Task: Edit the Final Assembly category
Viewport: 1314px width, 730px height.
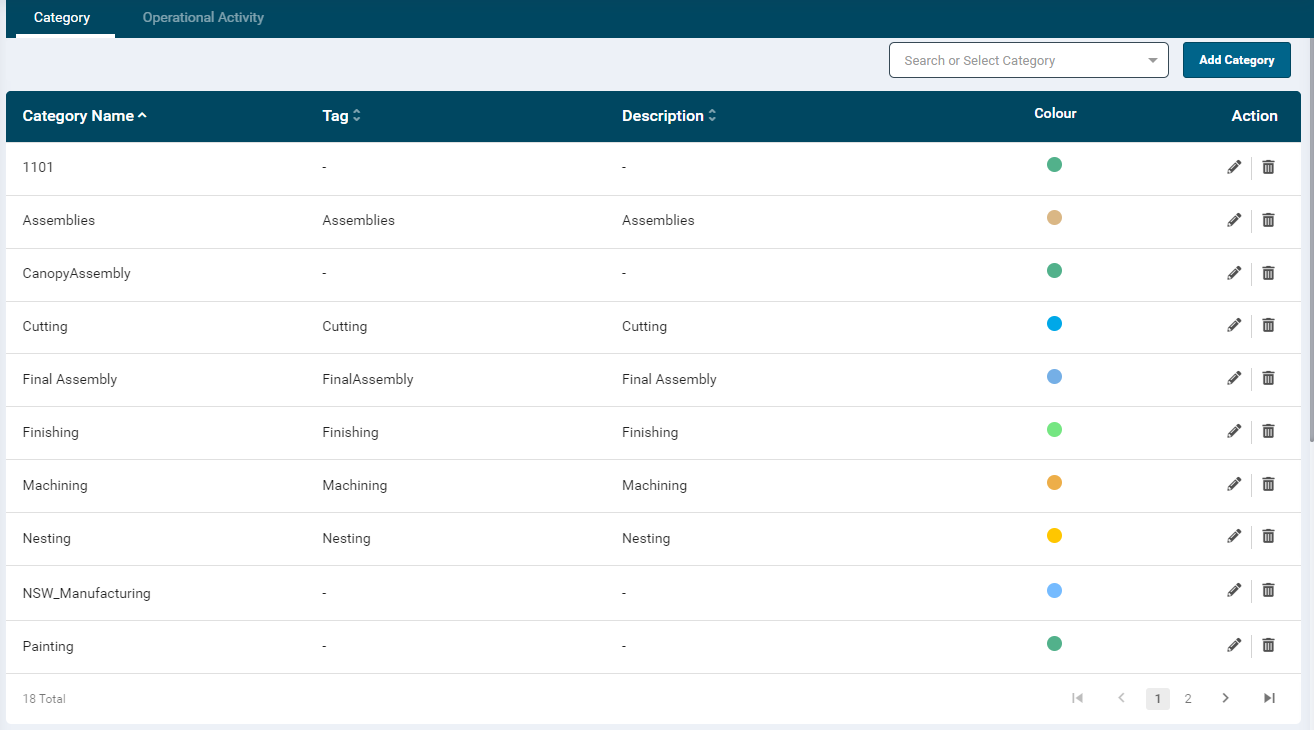Action: coord(1234,378)
